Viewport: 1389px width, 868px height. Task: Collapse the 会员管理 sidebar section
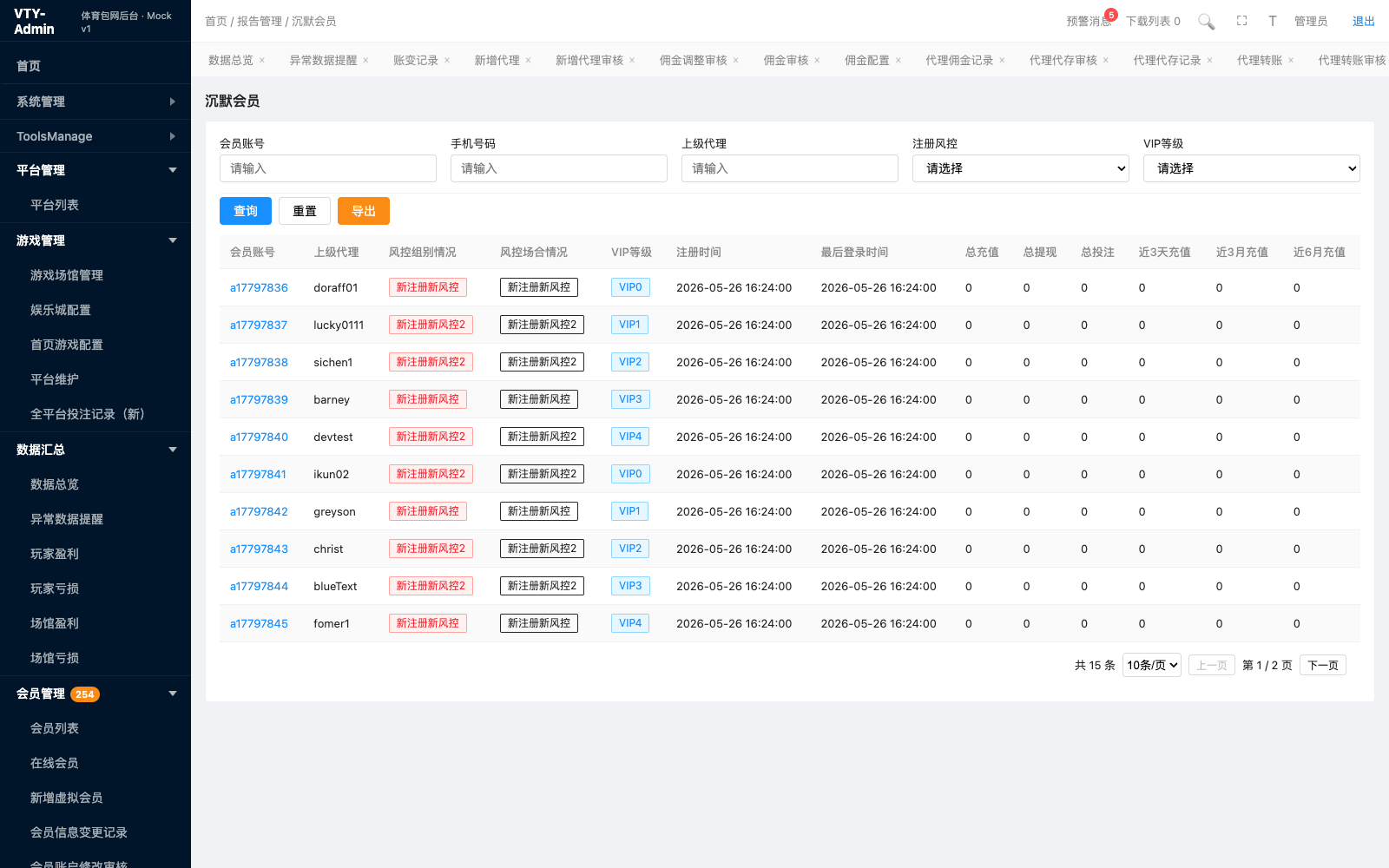point(95,694)
